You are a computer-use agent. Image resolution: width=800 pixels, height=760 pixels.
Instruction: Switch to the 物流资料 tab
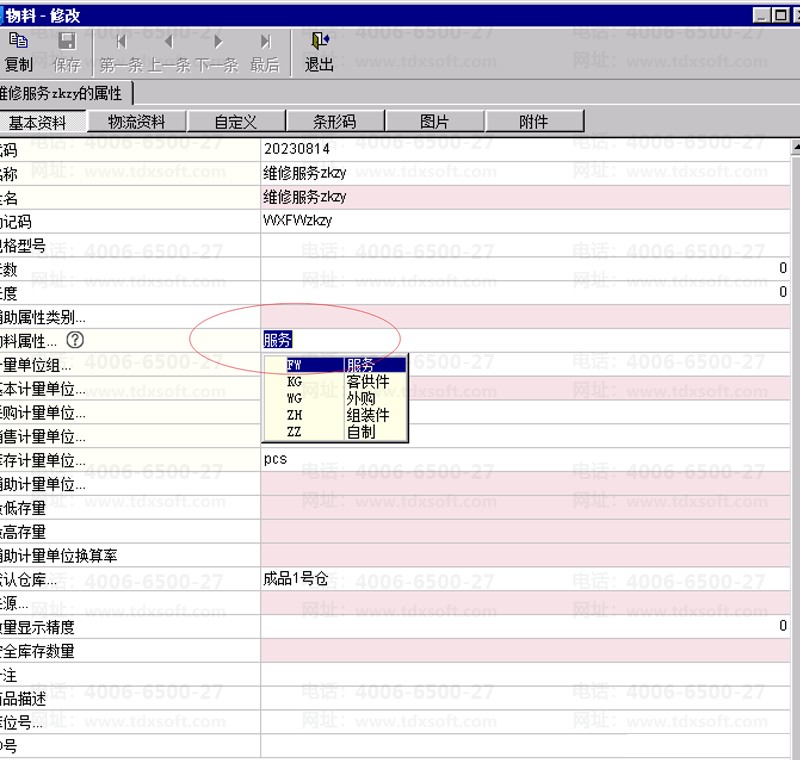click(x=137, y=121)
